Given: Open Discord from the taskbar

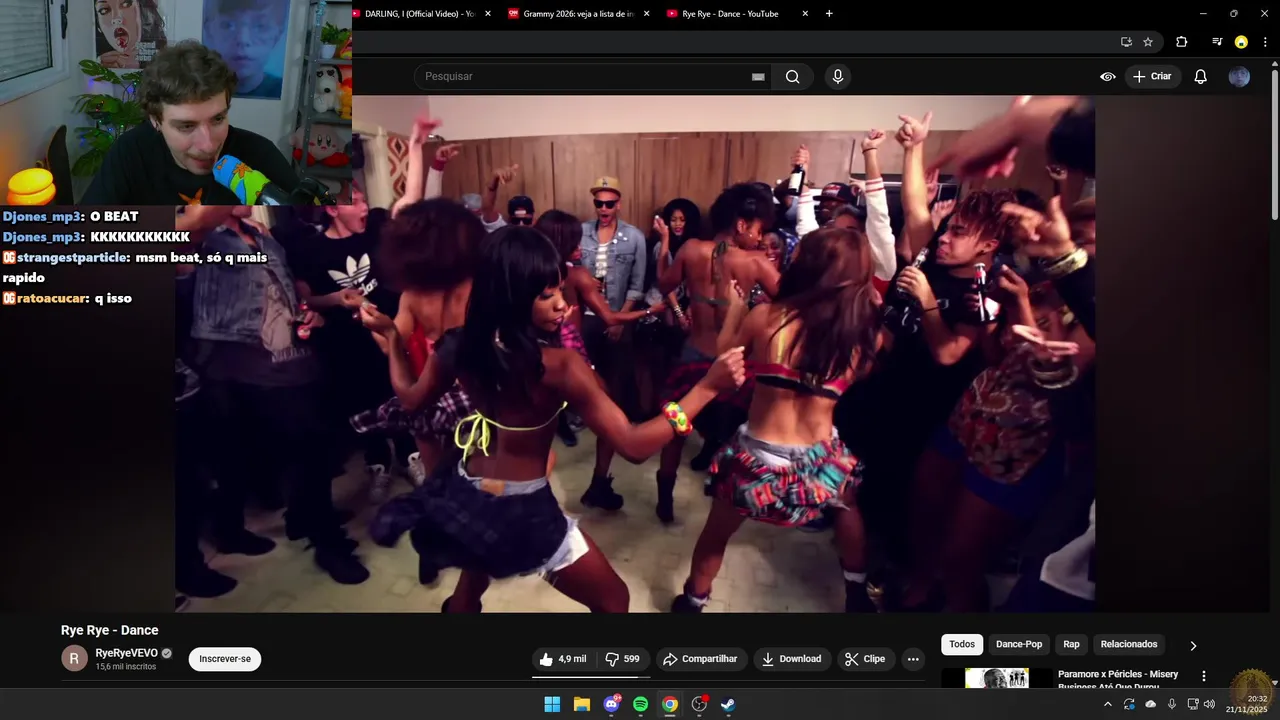Looking at the screenshot, I should pyautogui.click(x=611, y=704).
